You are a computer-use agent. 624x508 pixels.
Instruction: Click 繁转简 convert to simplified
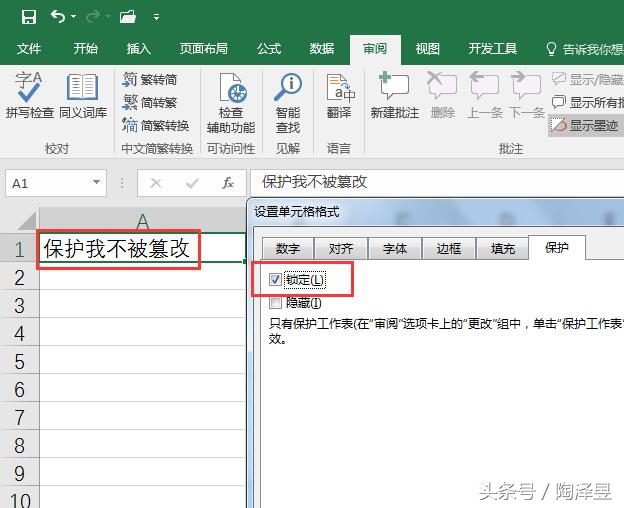point(150,80)
